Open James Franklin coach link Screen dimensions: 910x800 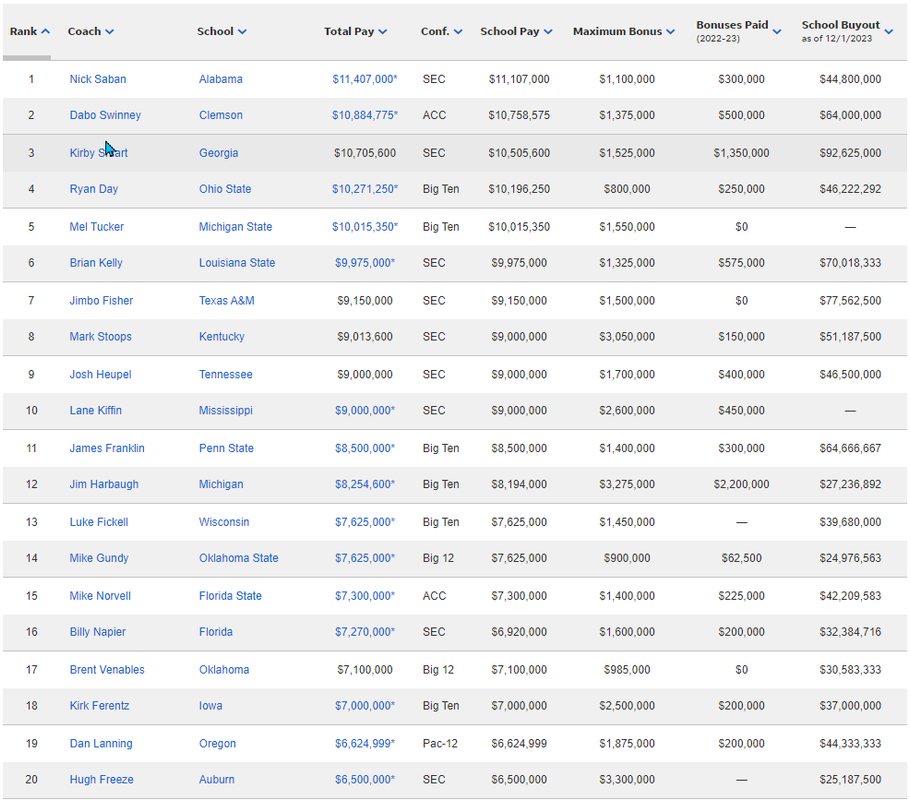click(x=107, y=448)
